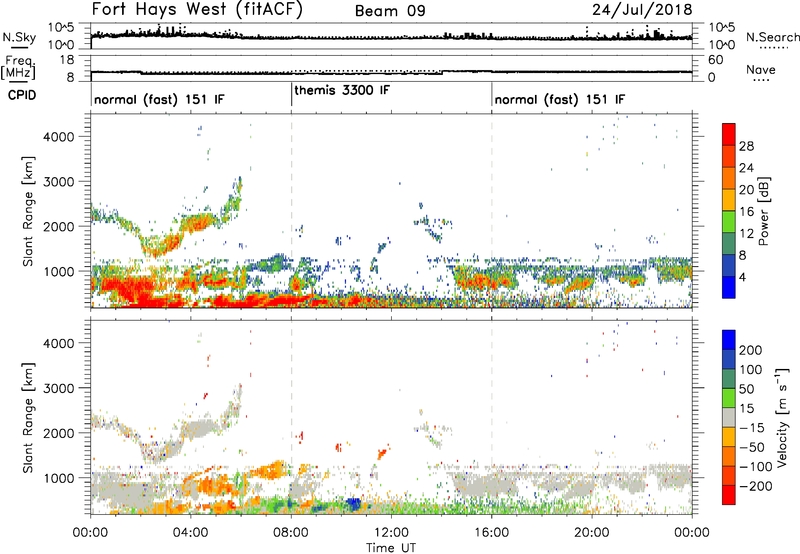
Task: Pick the red top segment of Power color bar
Action: pyautogui.click(x=729, y=135)
